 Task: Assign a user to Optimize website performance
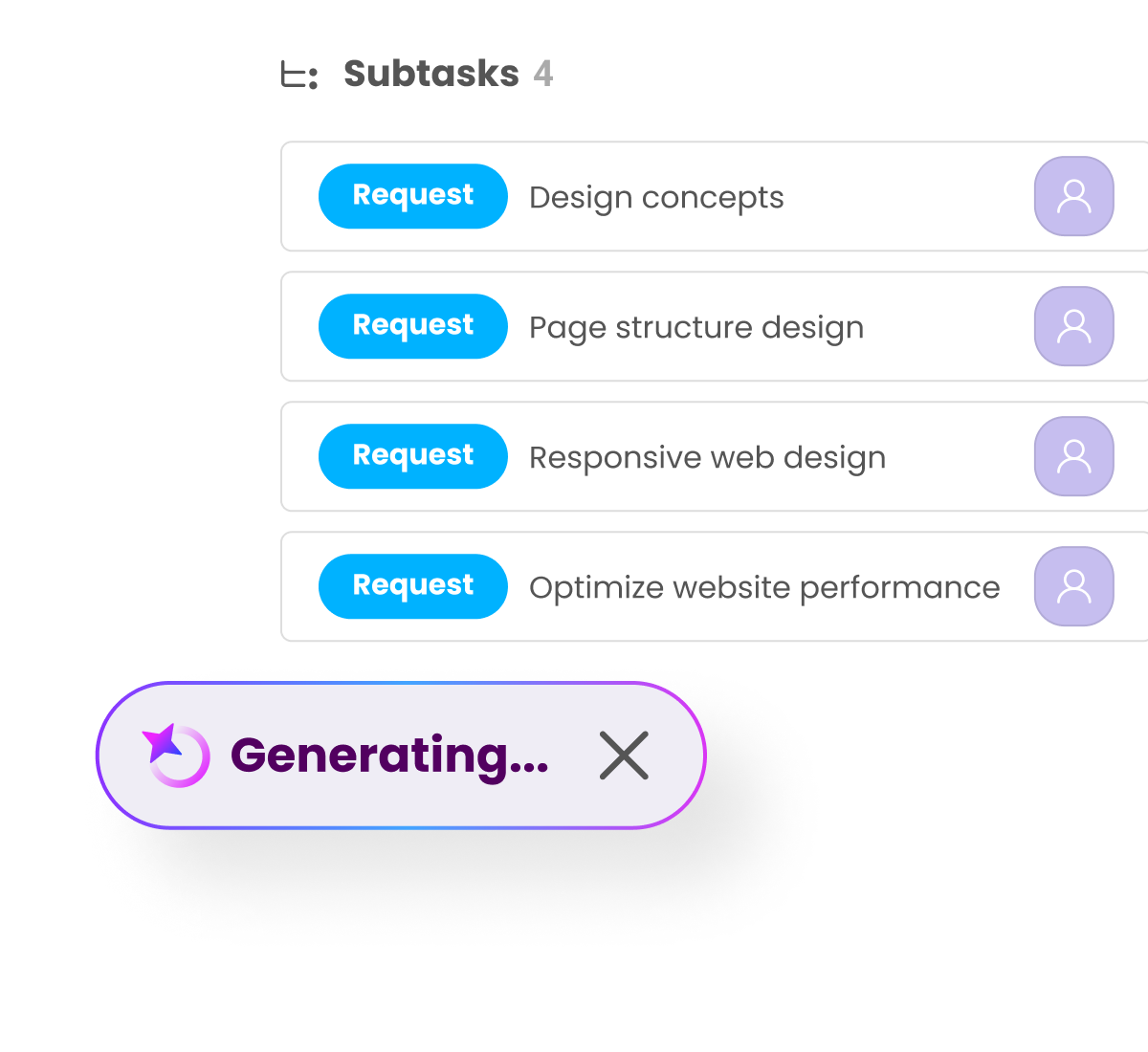1073,586
